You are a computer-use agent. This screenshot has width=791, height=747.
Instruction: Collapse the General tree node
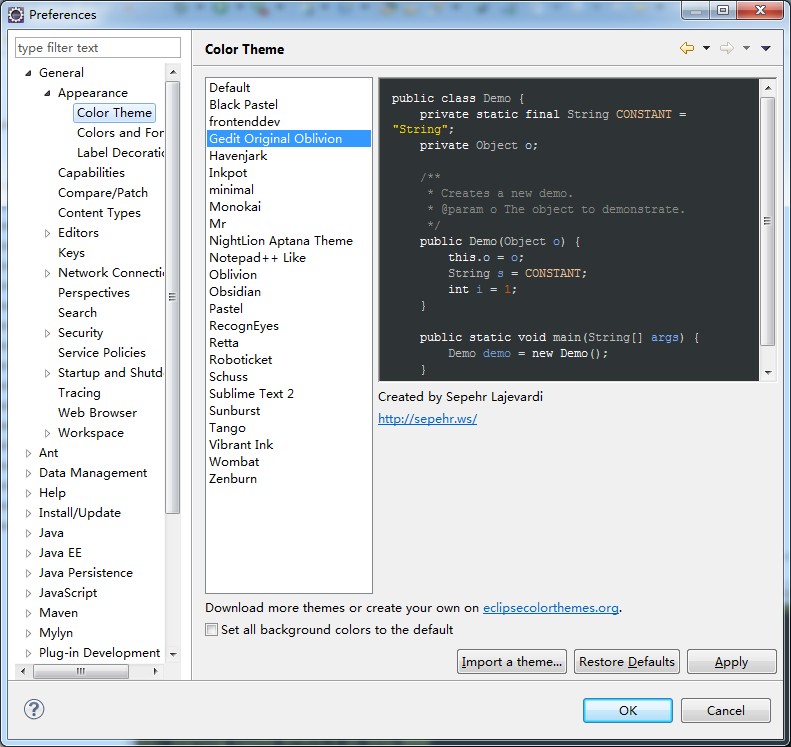(x=28, y=73)
